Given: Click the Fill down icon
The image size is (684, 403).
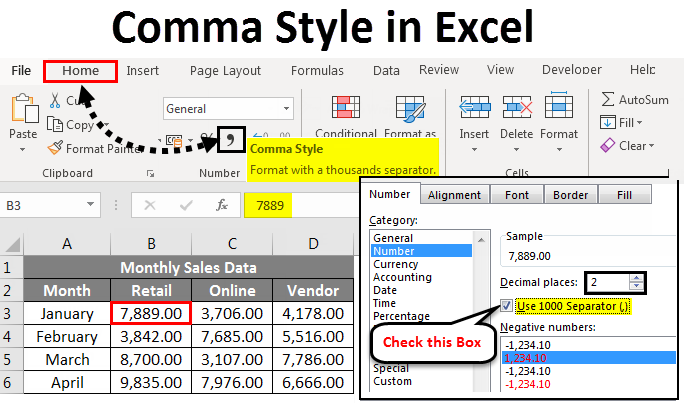Looking at the screenshot, I should pos(608,123).
